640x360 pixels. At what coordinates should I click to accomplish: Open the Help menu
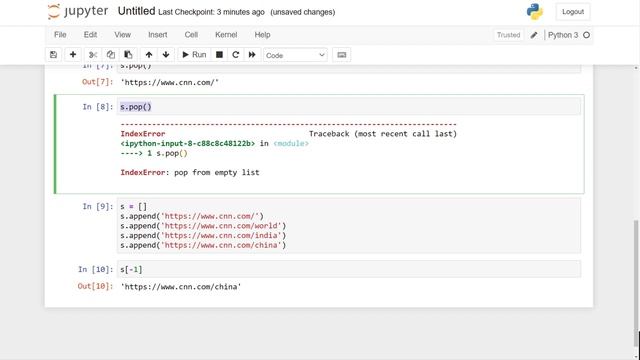click(x=262, y=35)
